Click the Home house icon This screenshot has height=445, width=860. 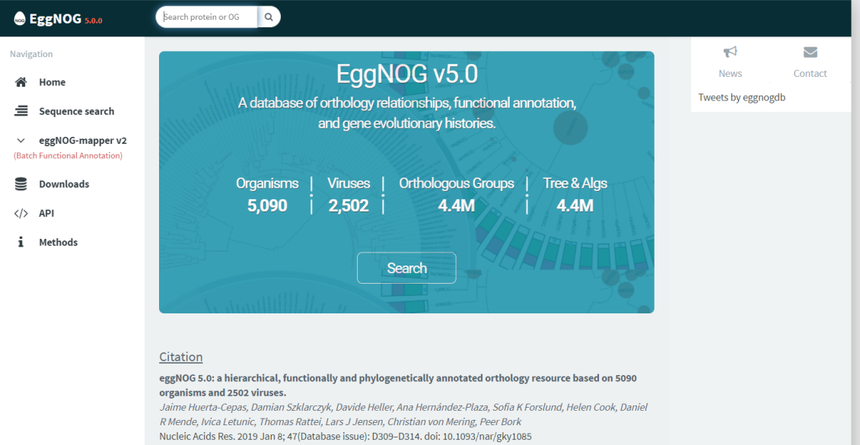pos(21,82)
